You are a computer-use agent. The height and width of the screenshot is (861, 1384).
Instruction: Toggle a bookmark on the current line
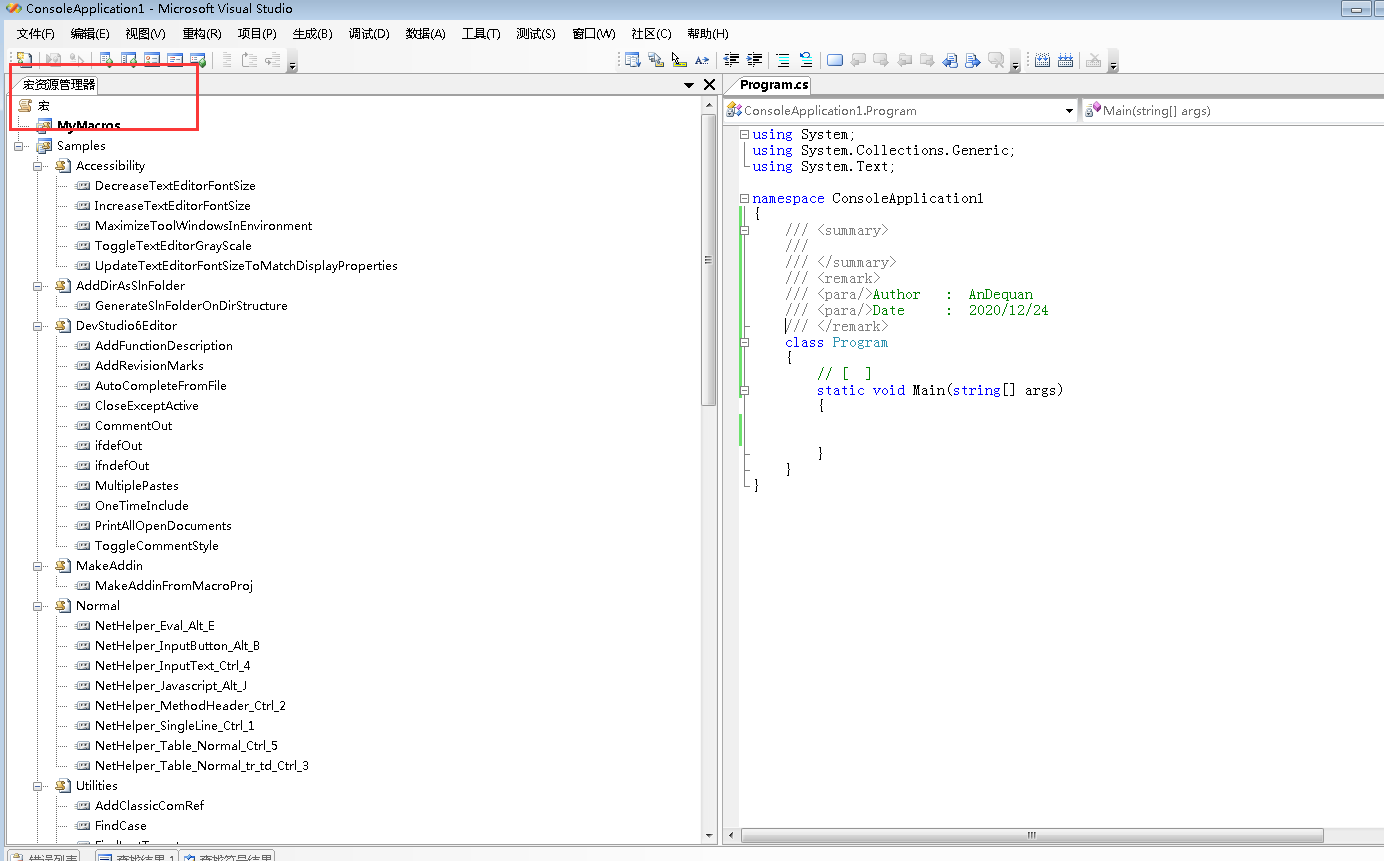click(x=835, y=60)
